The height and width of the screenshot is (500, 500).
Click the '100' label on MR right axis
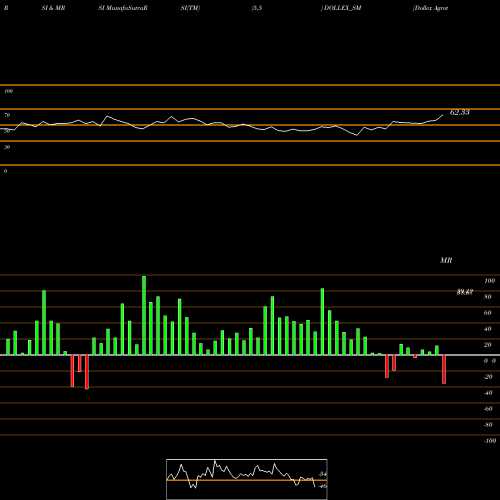pyautogui.click(x=489, y=281)
